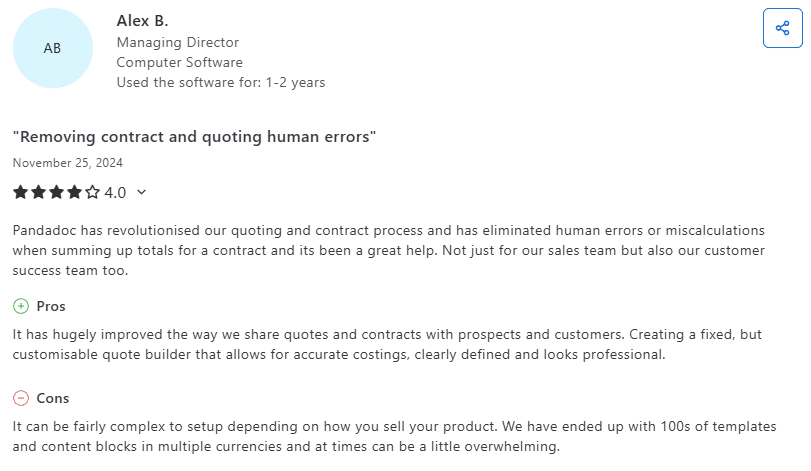Click the 'Used the software for' line
The height and width of the screenshot is (471, 811).
(221, 82)
